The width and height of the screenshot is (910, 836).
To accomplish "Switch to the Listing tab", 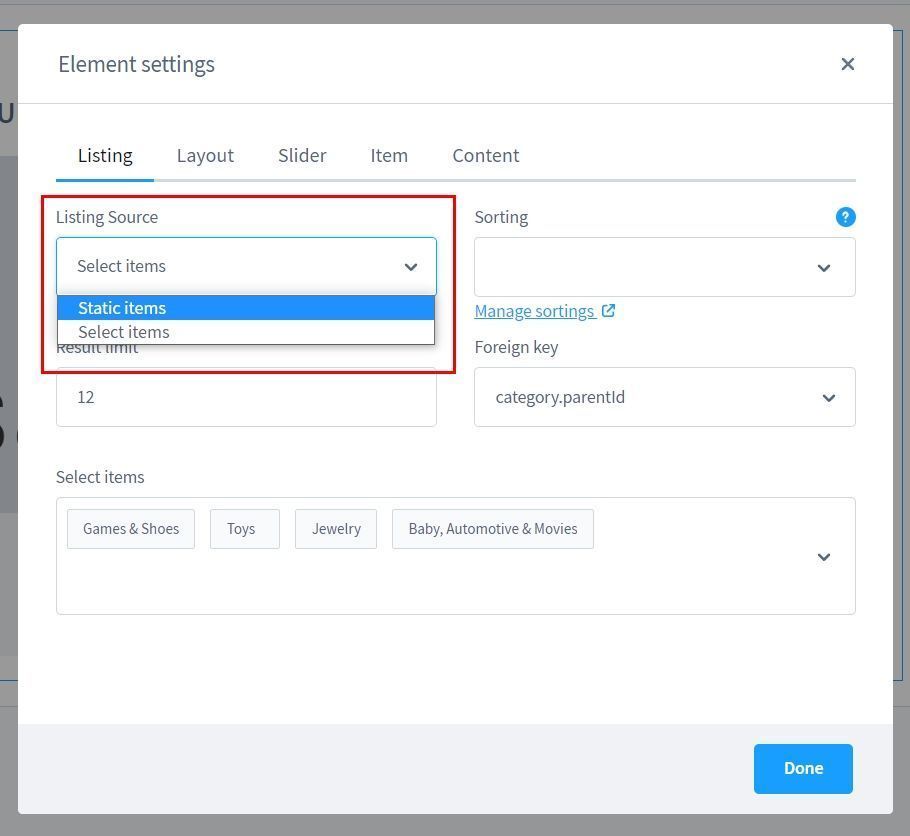I will pyautogui.click(x=105, y=156).
